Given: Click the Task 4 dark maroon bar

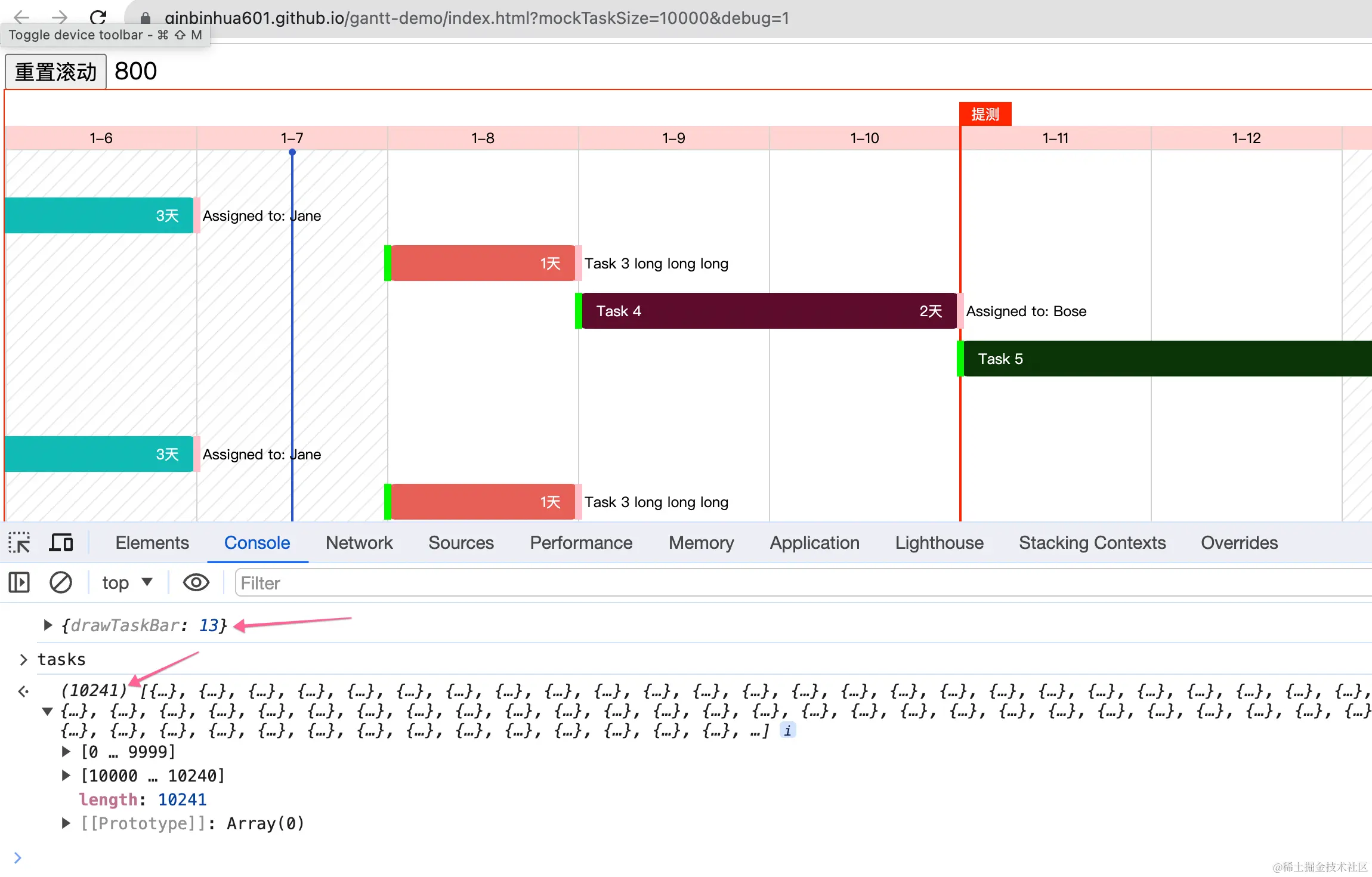Looking at the screenshot, I should click(768, 311).
